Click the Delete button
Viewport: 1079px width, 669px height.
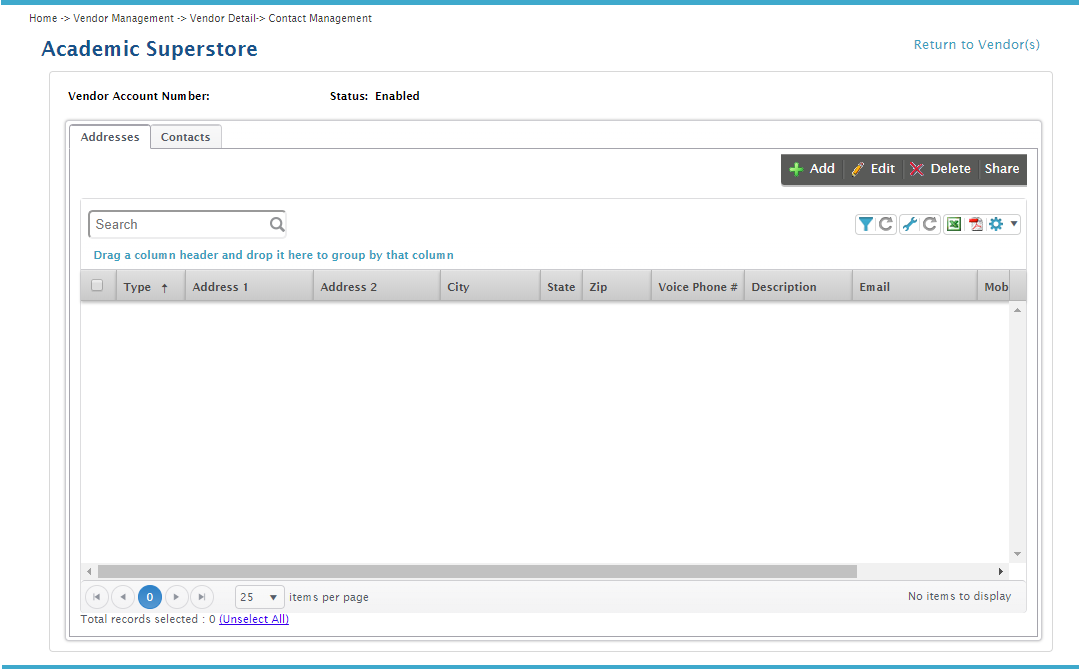(x=940, y=169)
